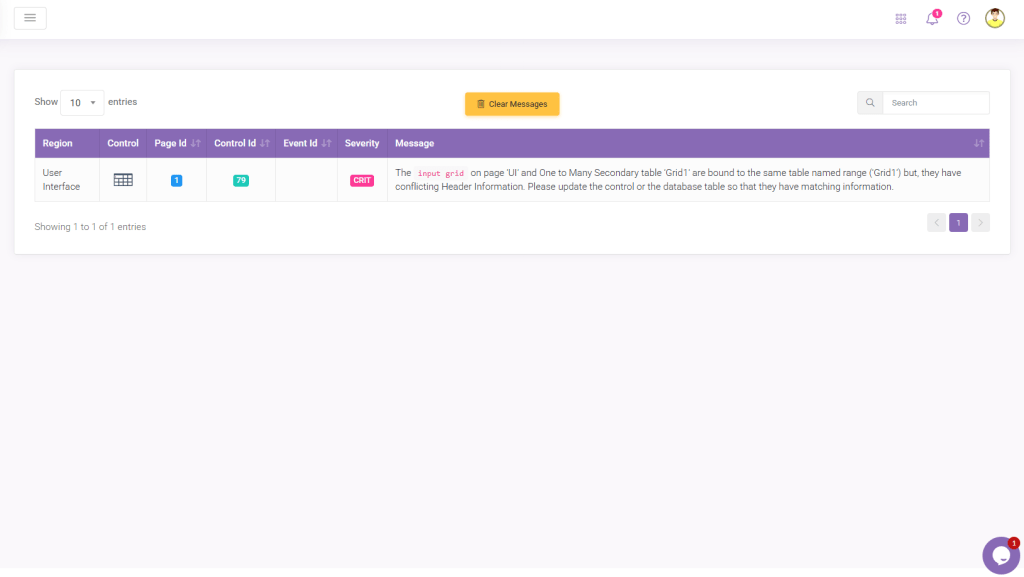Focus the Search input field
Image resolution: width=1024 pixels, height=577 pixels.
click(936, 102)
